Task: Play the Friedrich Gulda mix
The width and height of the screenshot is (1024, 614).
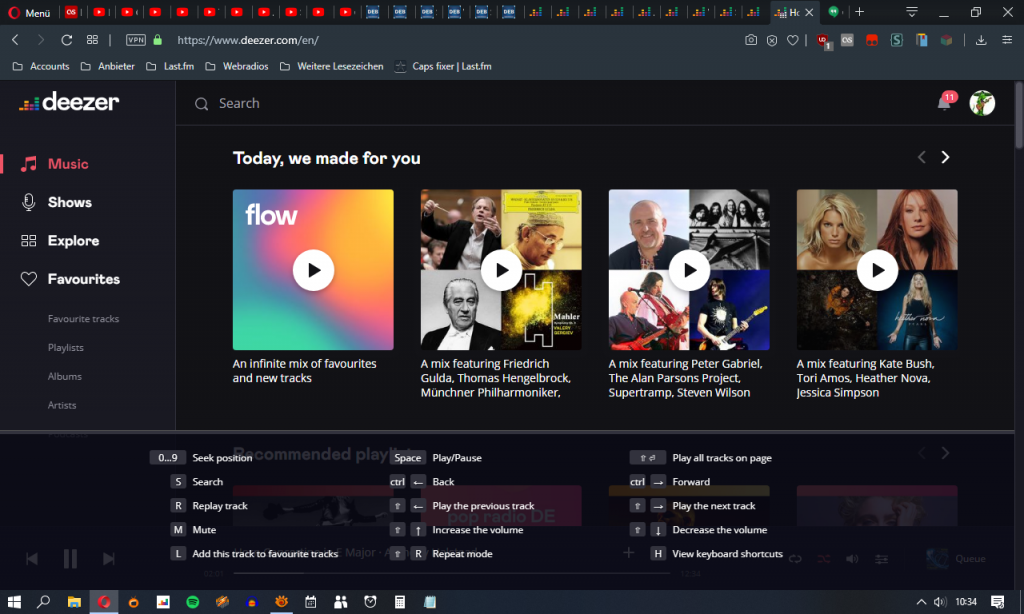Action: point(502,270)
